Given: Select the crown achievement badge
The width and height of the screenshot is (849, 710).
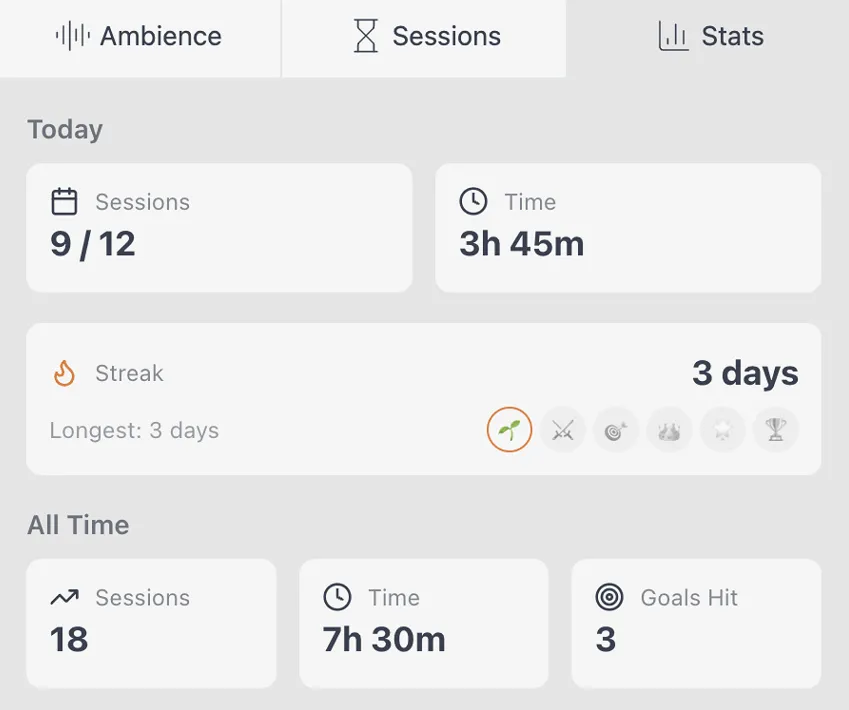Looking at the screenshot, I should pyautogui.click(x=669, y=429).
